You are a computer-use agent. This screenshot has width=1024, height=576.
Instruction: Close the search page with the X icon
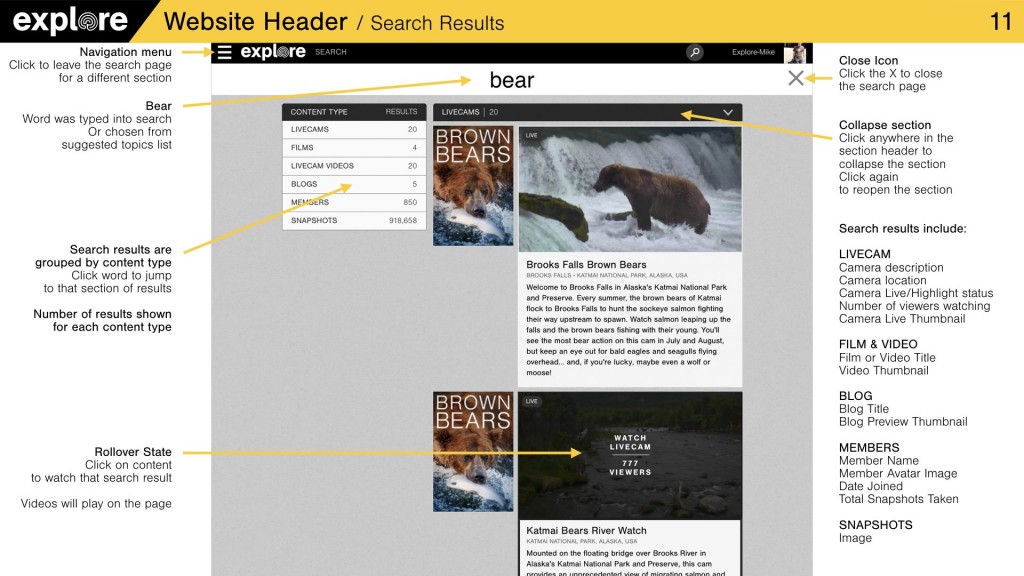pyautogui.click(x=795, y=78)
